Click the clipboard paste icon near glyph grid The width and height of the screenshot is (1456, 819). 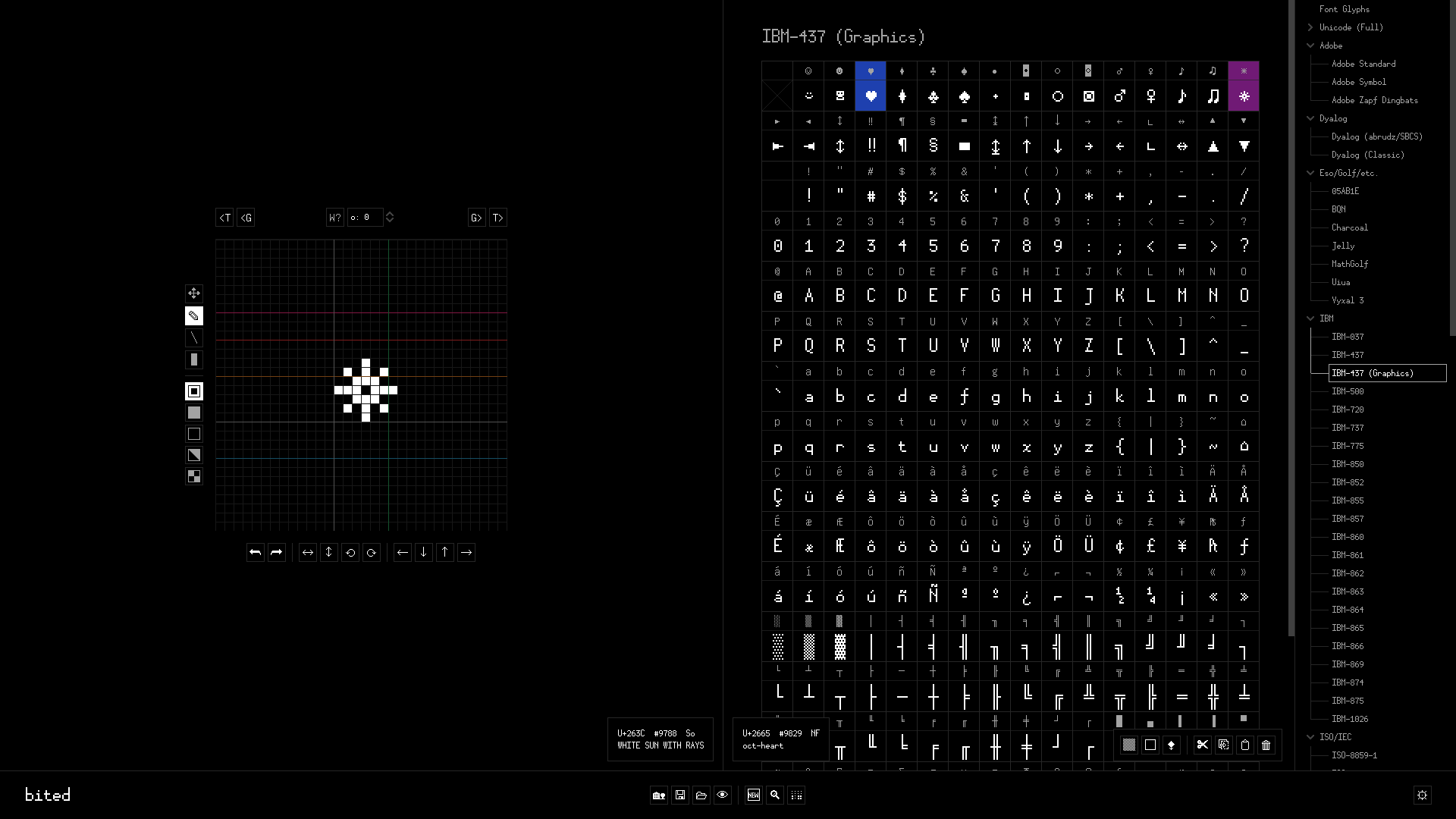tap(1244, 745)
